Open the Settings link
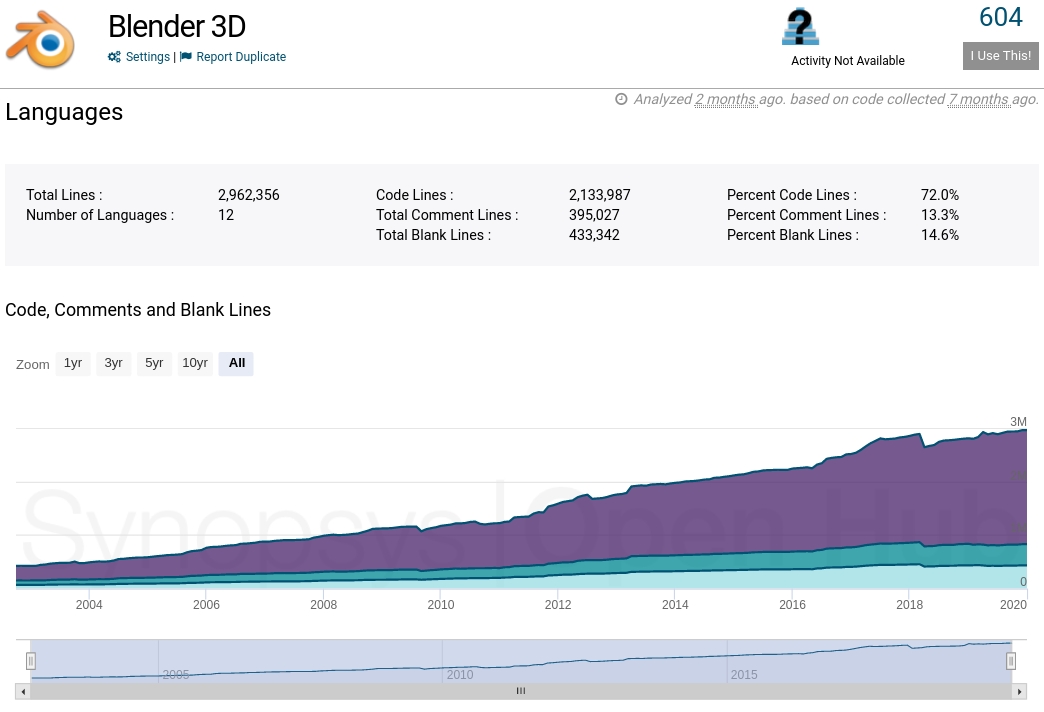The image size is (1044, 712). click(x=148, y=57)
